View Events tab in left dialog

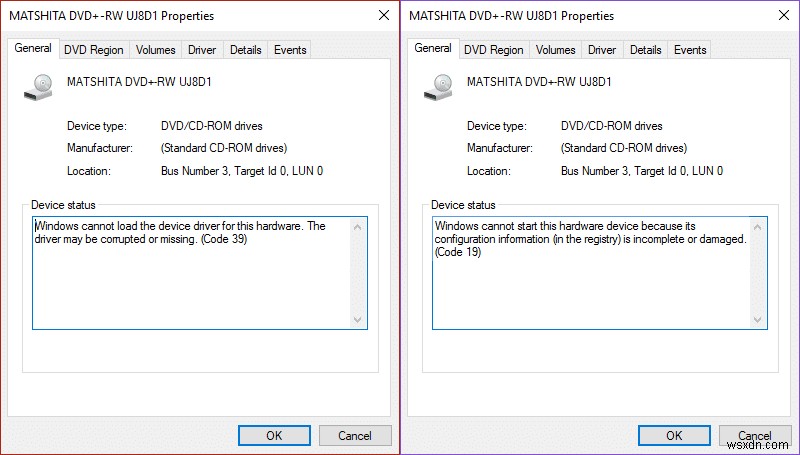pyautogui.click(x=290, y=50)
